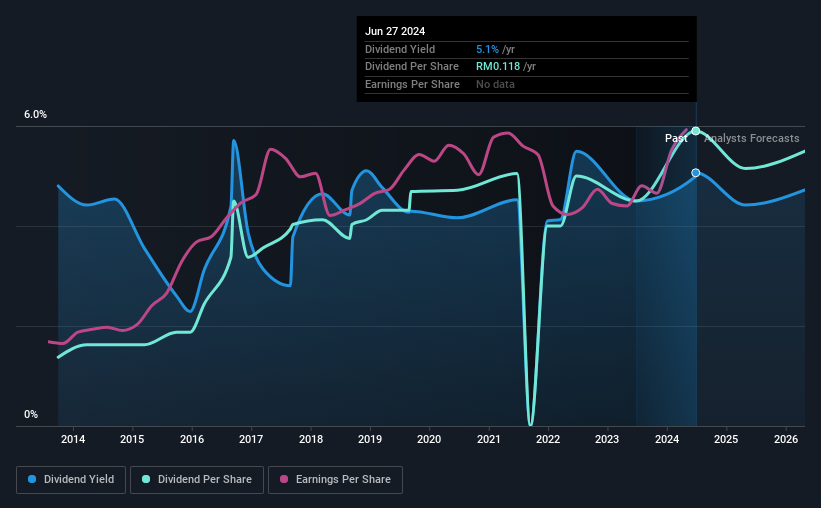The image size is (821, 508).
Task: Toggle the Dividend Yield legend button
Action: [71, 480]
